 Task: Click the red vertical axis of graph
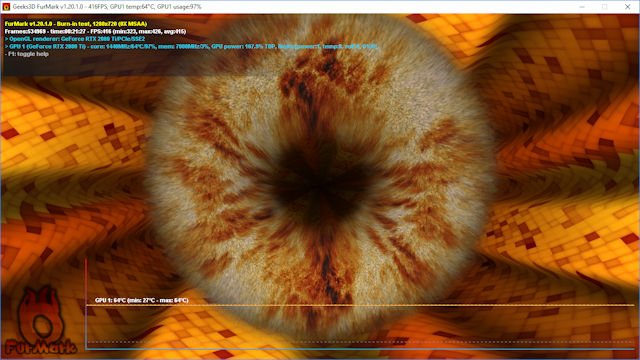click(x=86, y=302)
